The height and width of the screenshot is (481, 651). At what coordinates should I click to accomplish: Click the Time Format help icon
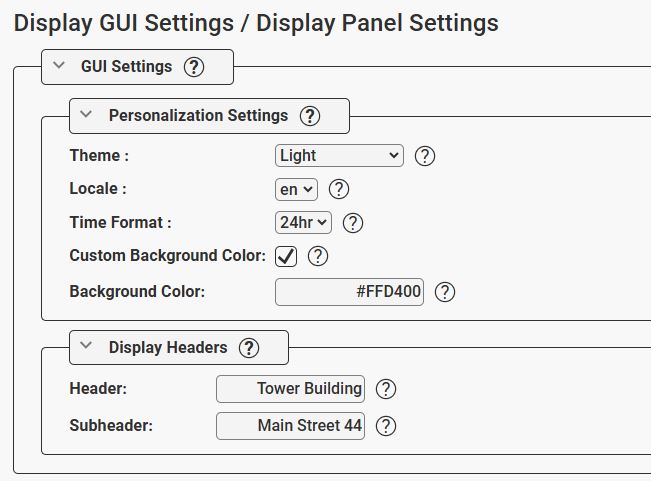[353, 223]
